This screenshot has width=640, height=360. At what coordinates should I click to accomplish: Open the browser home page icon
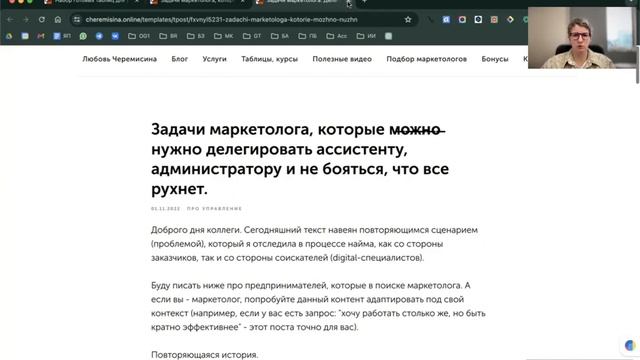pyautogui.click(x=58, y=20)
